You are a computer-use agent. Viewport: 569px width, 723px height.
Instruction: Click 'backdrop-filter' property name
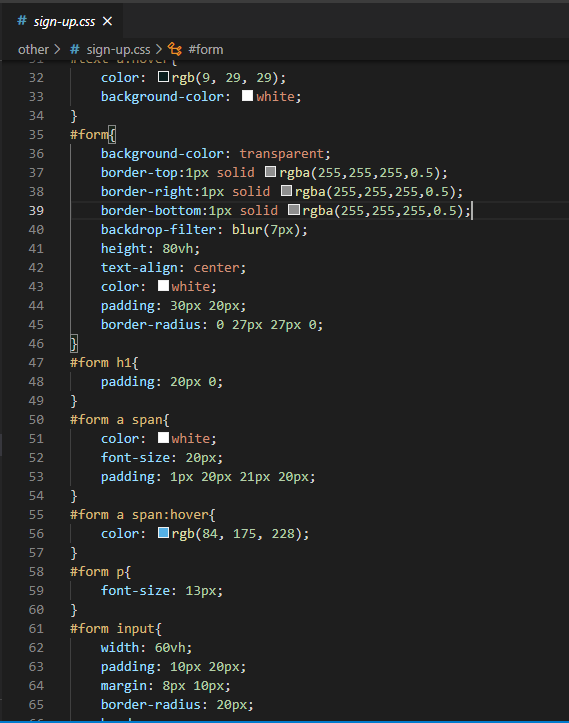coord(159,230)
